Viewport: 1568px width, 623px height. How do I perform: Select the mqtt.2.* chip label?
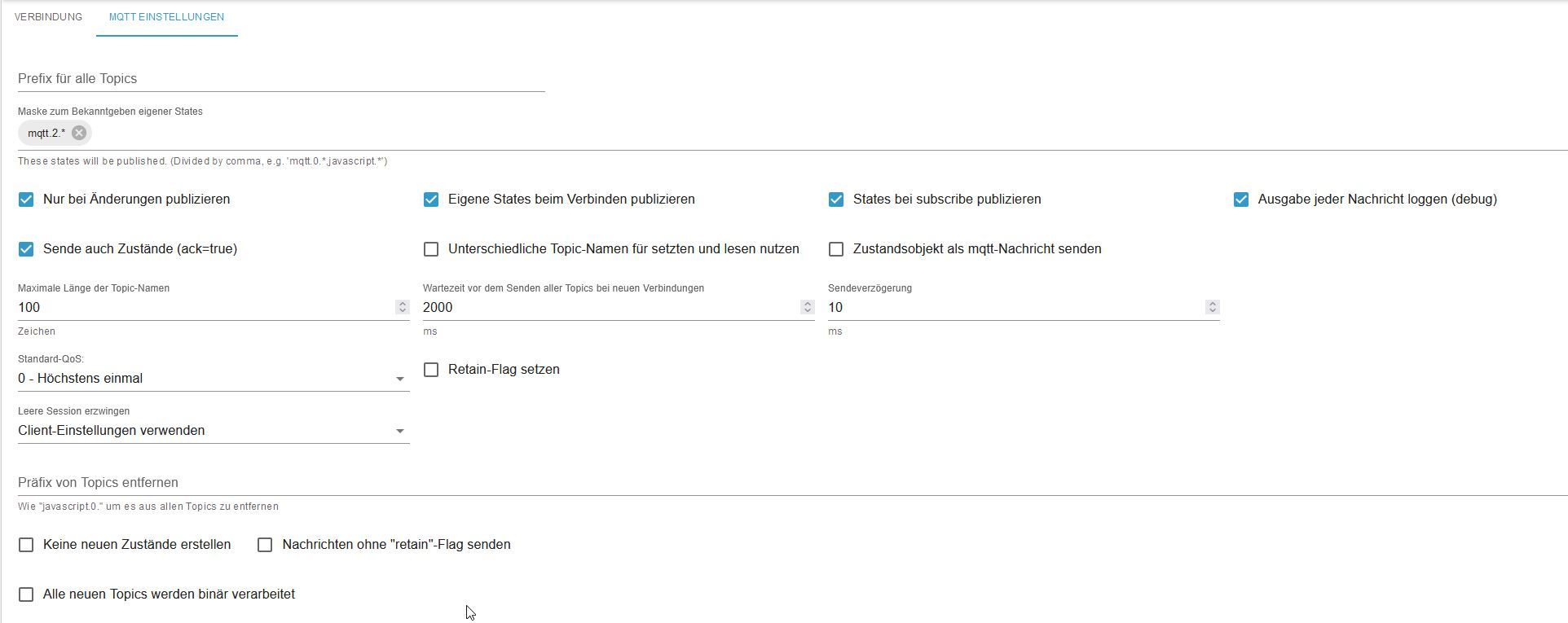coord(46,133)
